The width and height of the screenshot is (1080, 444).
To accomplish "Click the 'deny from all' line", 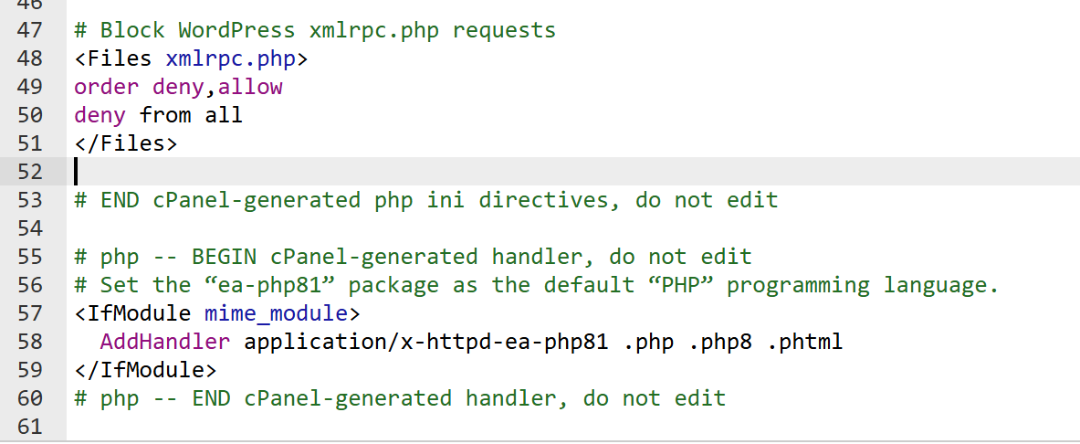I will [158, 115].
